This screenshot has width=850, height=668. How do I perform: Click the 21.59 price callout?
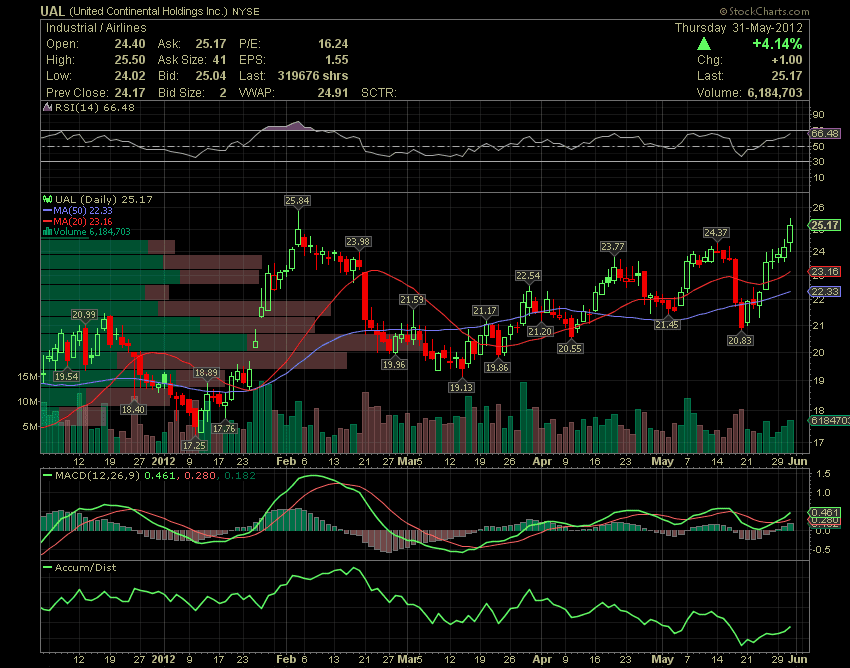coord(412,299)
